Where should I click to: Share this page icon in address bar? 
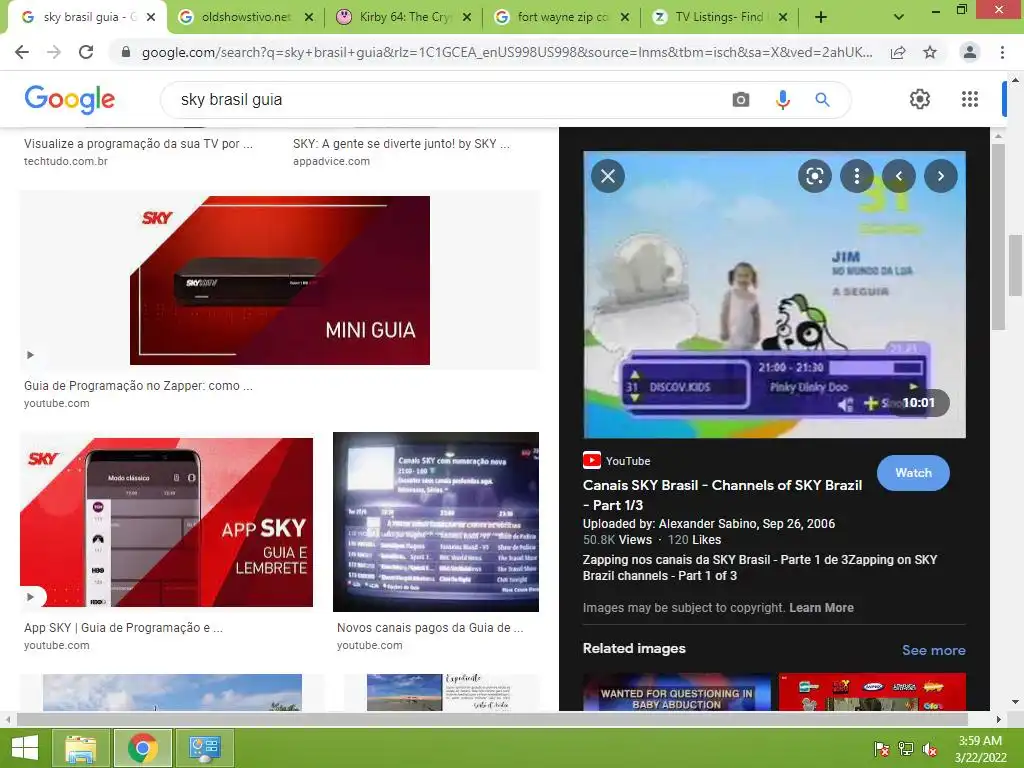(898, 52)
